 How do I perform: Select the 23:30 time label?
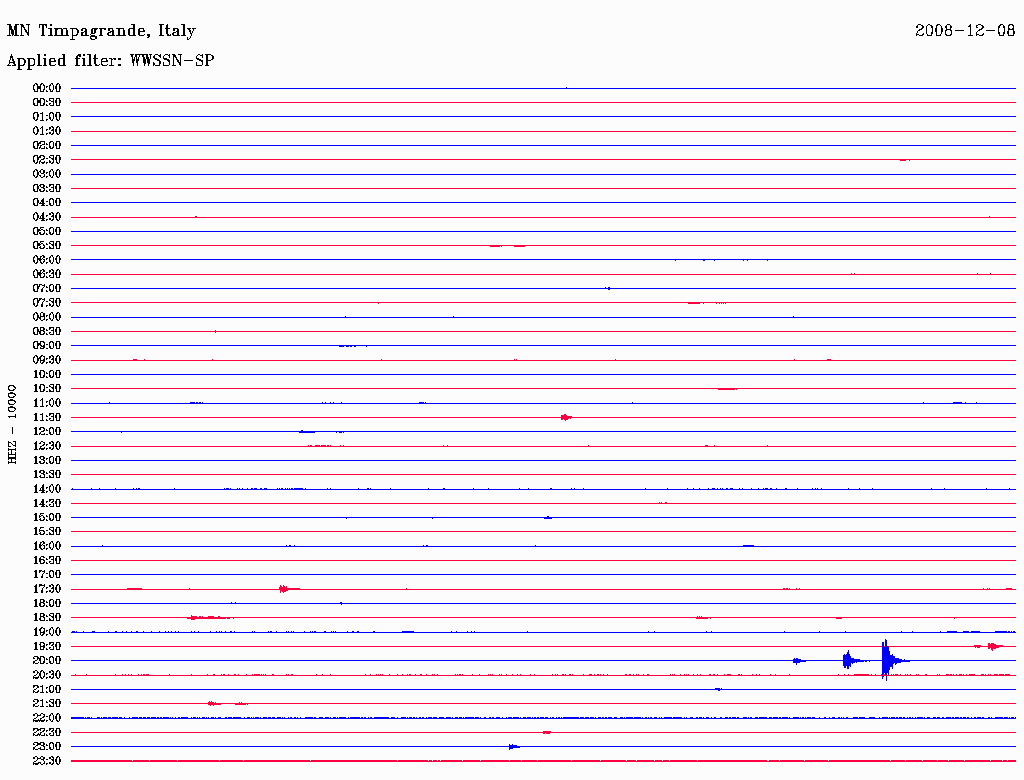(x=47, y=761)
